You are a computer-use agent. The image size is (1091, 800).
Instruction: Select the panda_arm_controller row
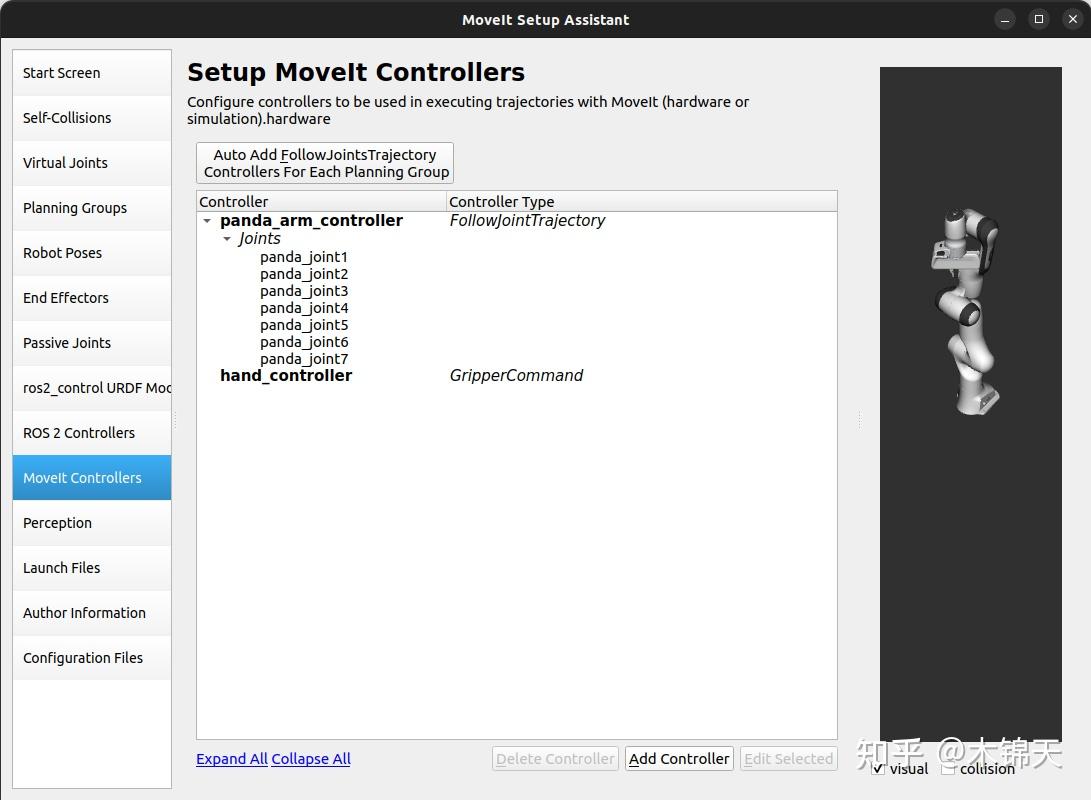coord(311,221)
